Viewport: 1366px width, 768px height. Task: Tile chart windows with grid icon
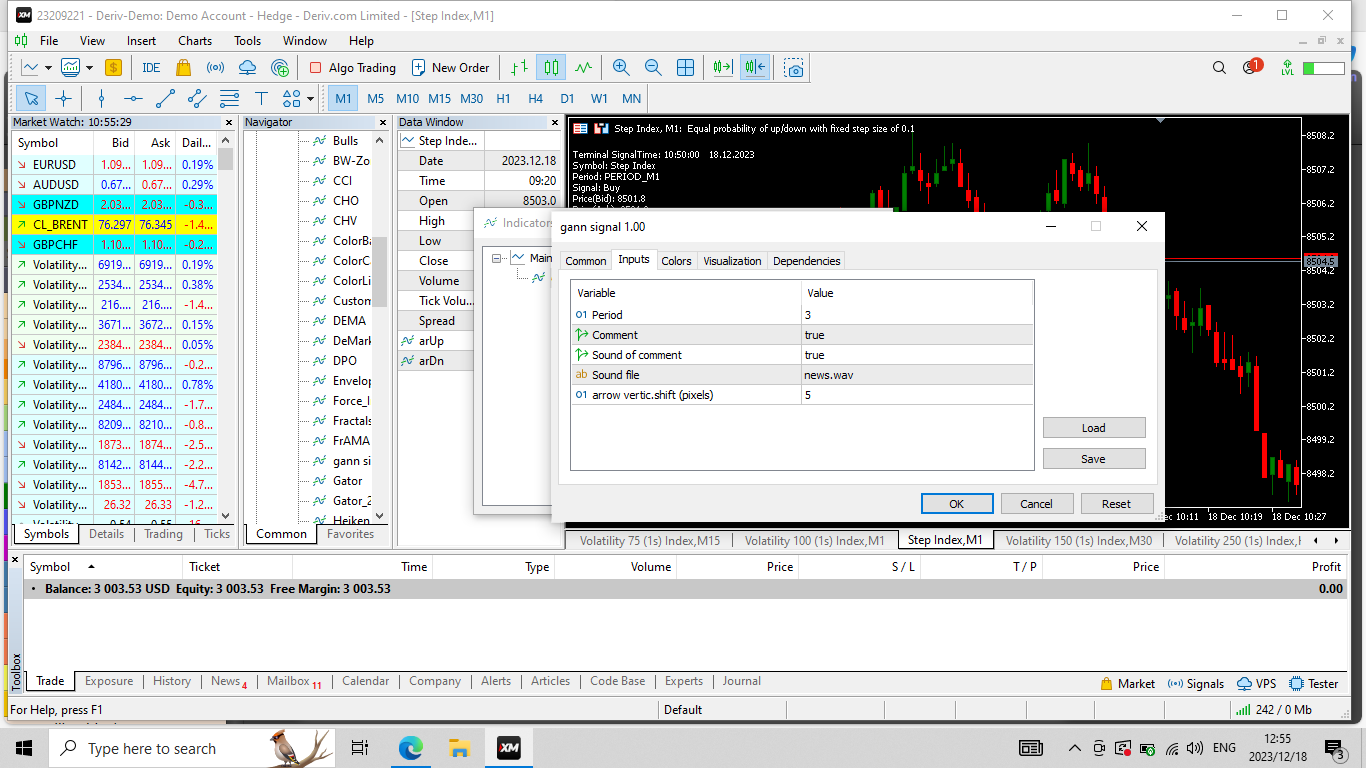pos(685,68)
